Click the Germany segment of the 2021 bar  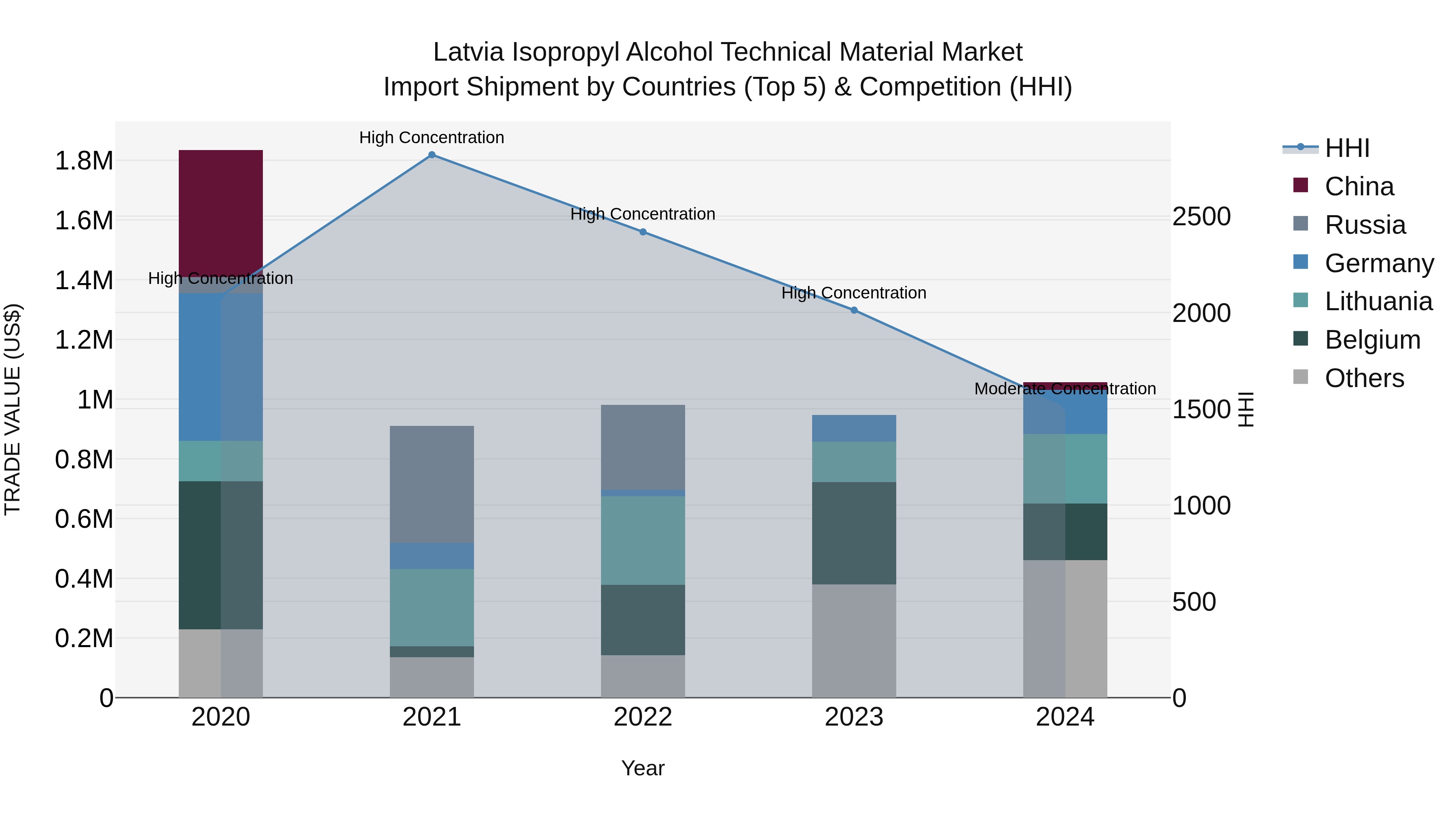click(432, 556)
